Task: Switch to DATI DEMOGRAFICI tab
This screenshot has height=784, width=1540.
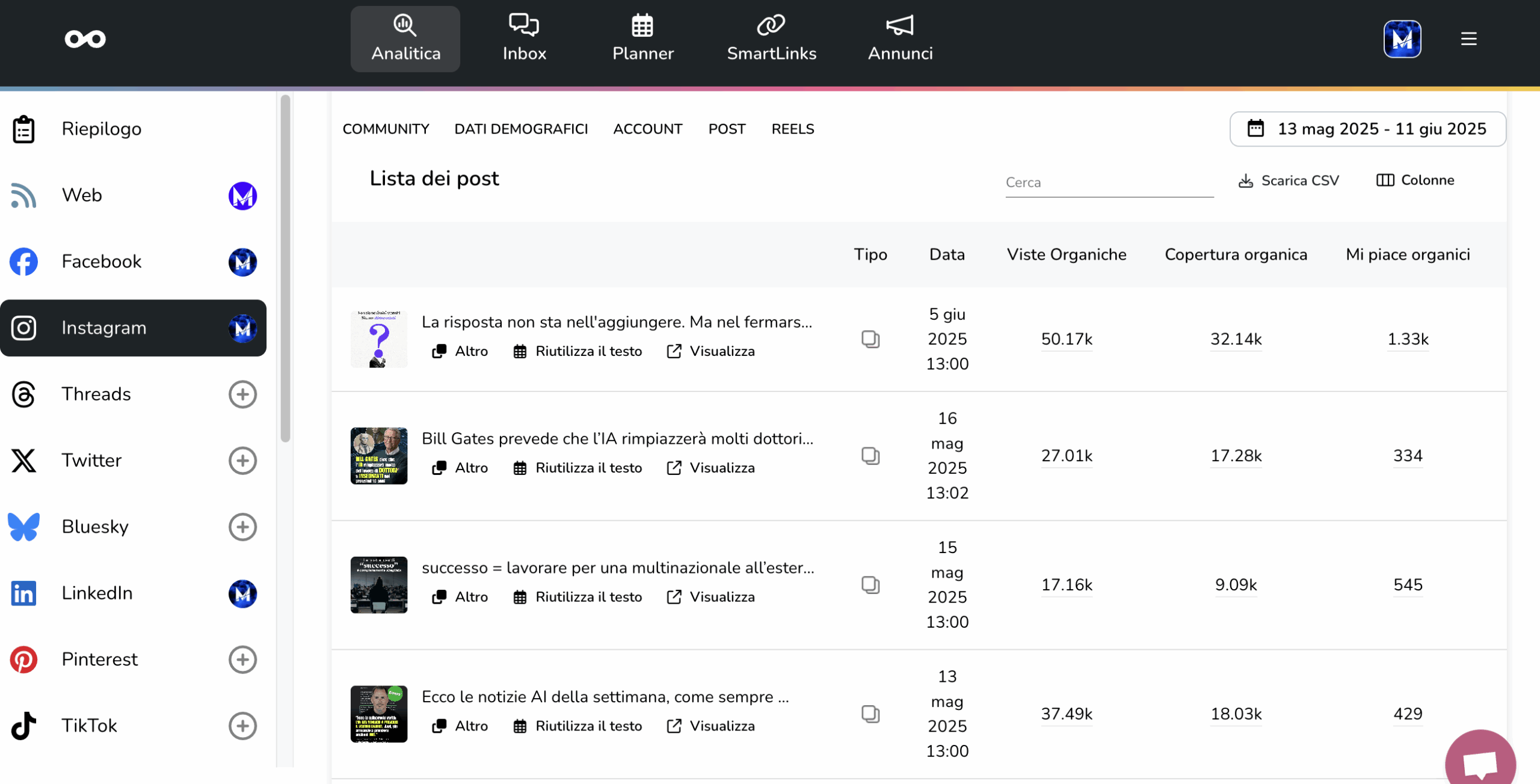Action: (x=520, y=129)
